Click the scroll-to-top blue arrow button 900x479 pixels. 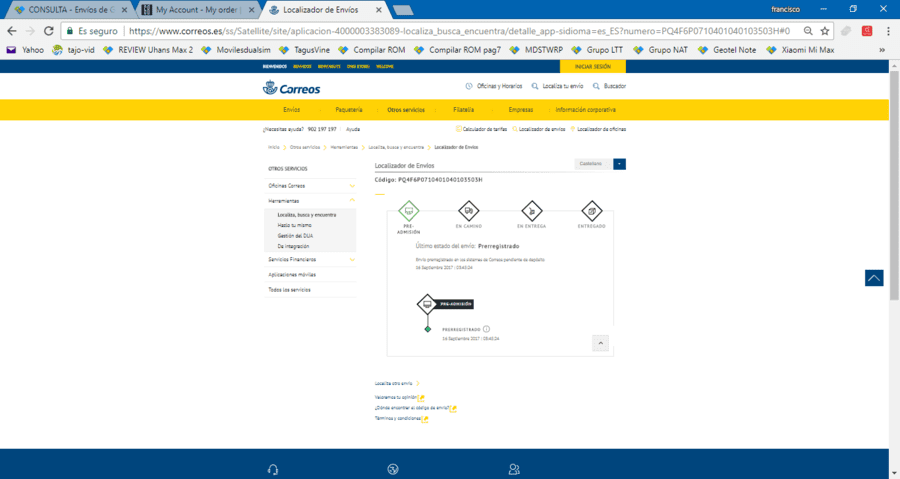coord(874,278)
